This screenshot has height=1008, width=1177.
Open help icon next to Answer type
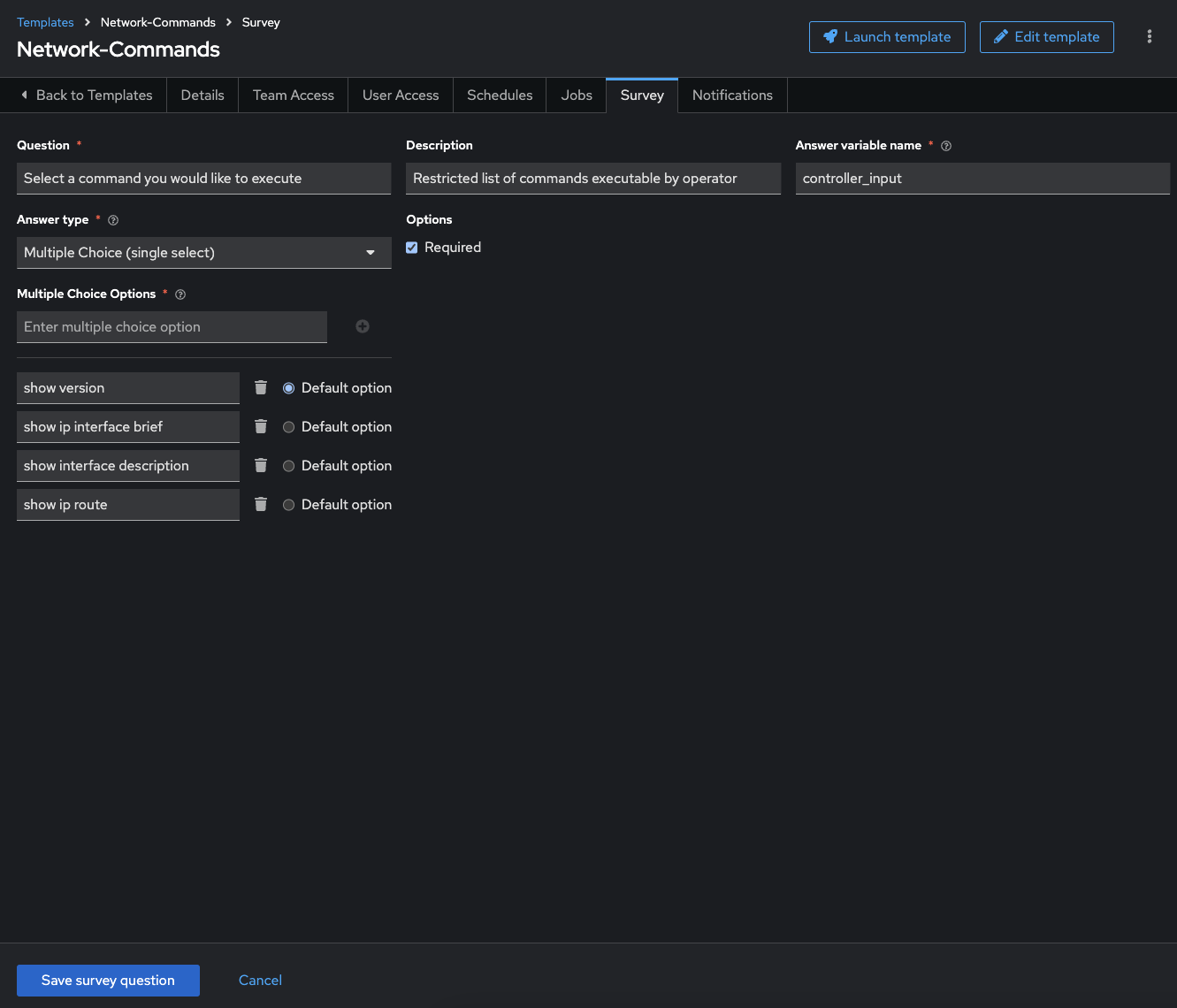pos(113,220)
